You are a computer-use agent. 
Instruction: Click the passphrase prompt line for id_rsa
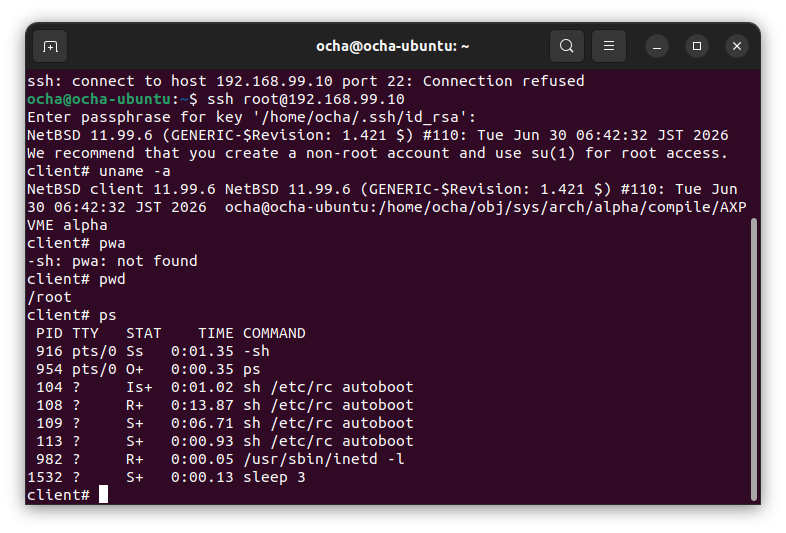(251, 117)
